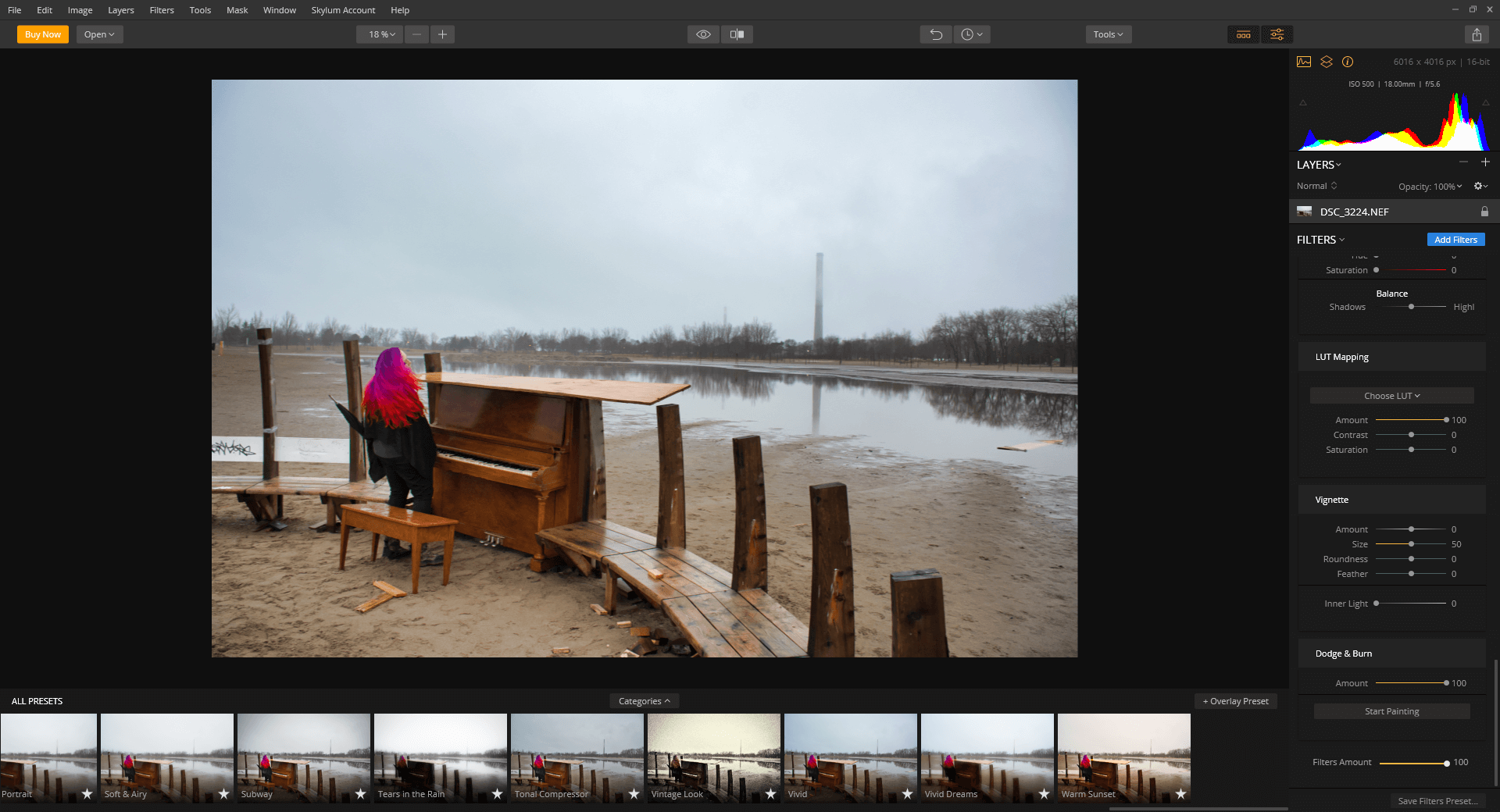Screen dimensions: 1500x812
Task: Open the 18% zoom level dropdown
Action: tap(381, 34)
